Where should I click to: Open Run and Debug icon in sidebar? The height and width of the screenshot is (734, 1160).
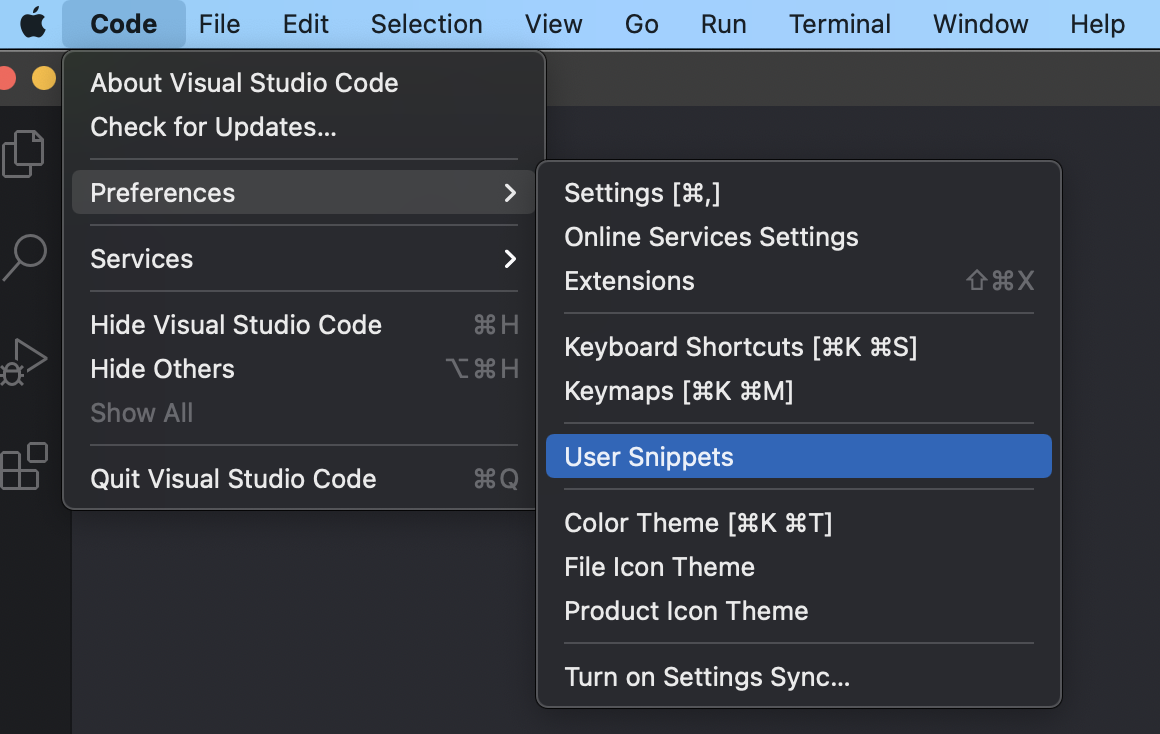pos(24,361)
